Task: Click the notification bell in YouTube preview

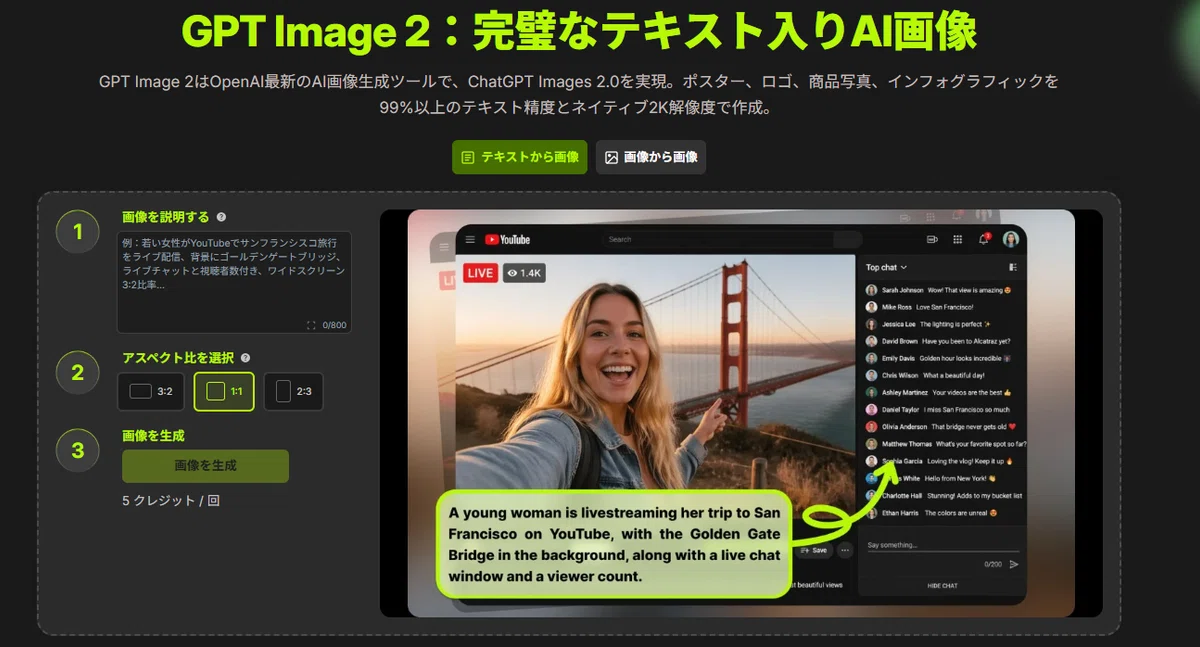Action: (x=983, y=239)
